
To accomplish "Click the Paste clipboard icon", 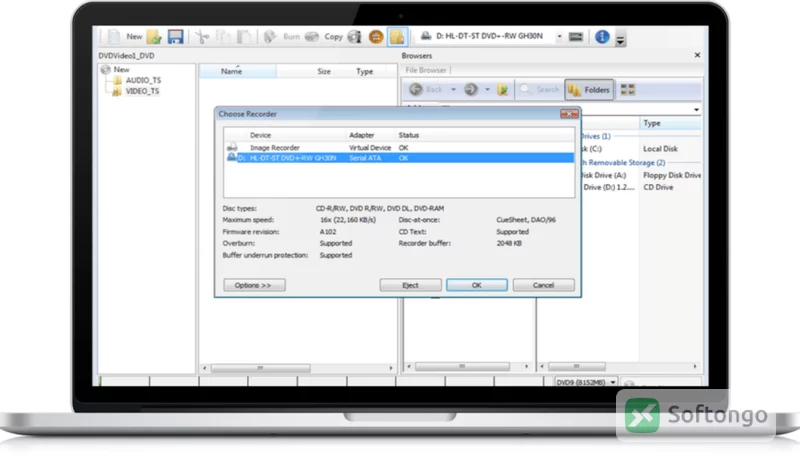I will pos(244,36).
